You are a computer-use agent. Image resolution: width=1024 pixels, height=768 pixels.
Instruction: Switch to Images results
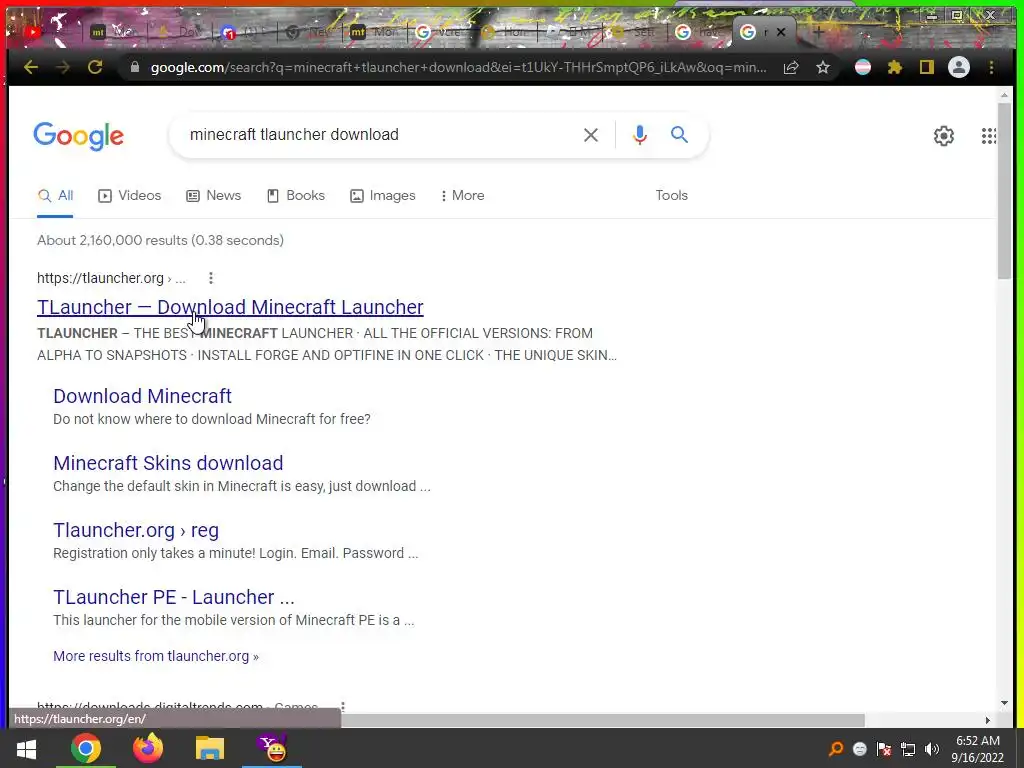(383, 195)
